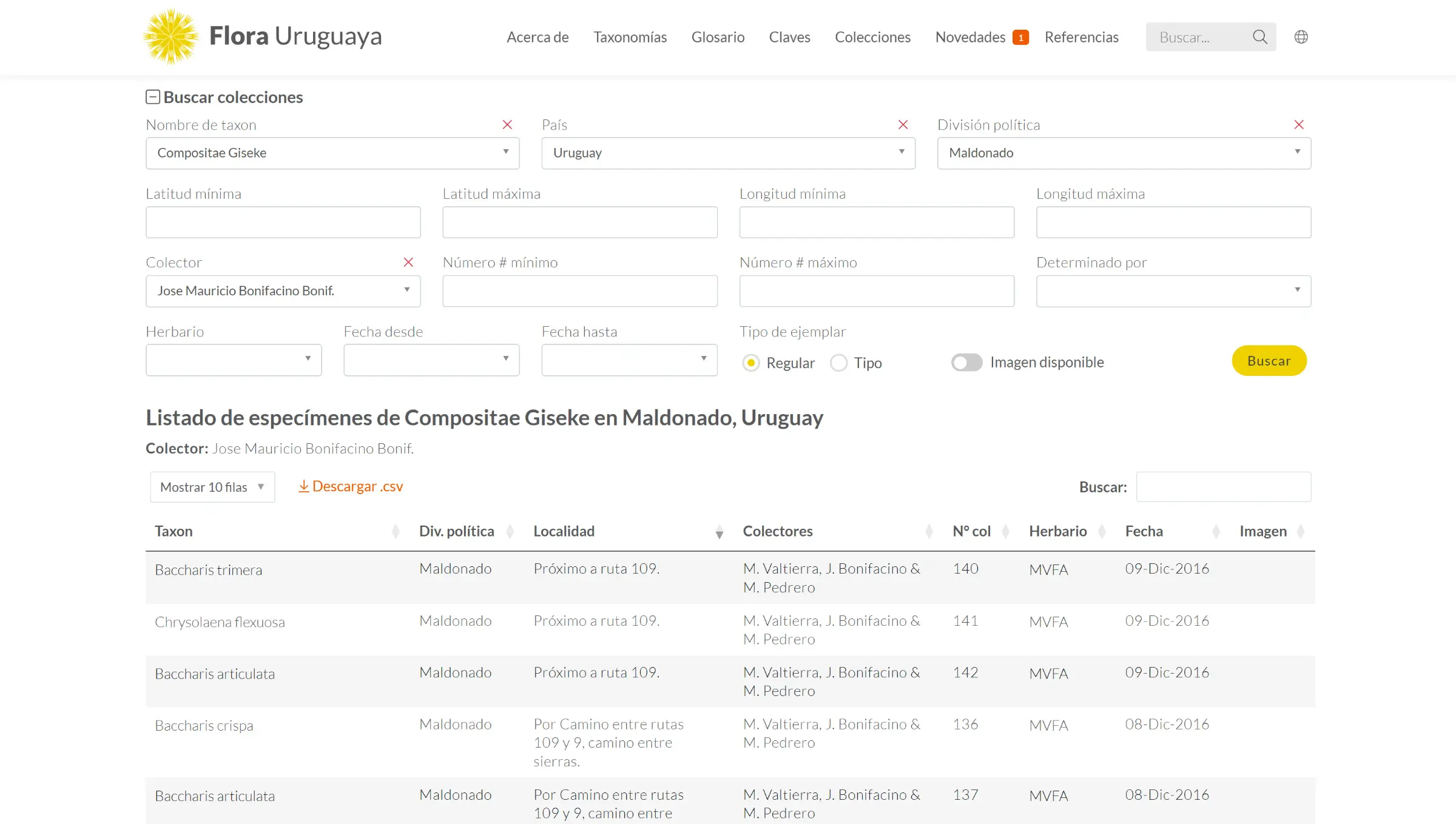Open the Mostrar 10 filas dropdown
This screenshot has height=824, width=1456.
(x=212, y=487)
